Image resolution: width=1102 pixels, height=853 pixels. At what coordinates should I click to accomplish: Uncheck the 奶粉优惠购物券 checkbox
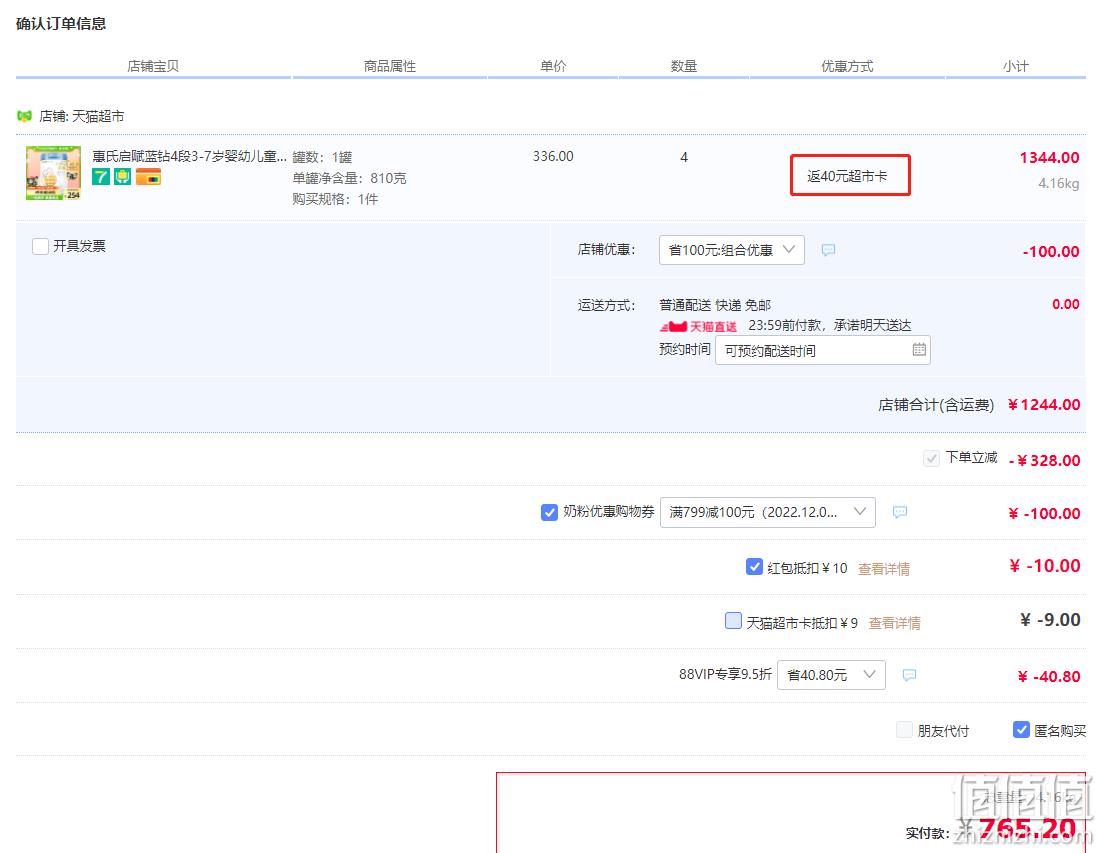(x=550, y=512)
